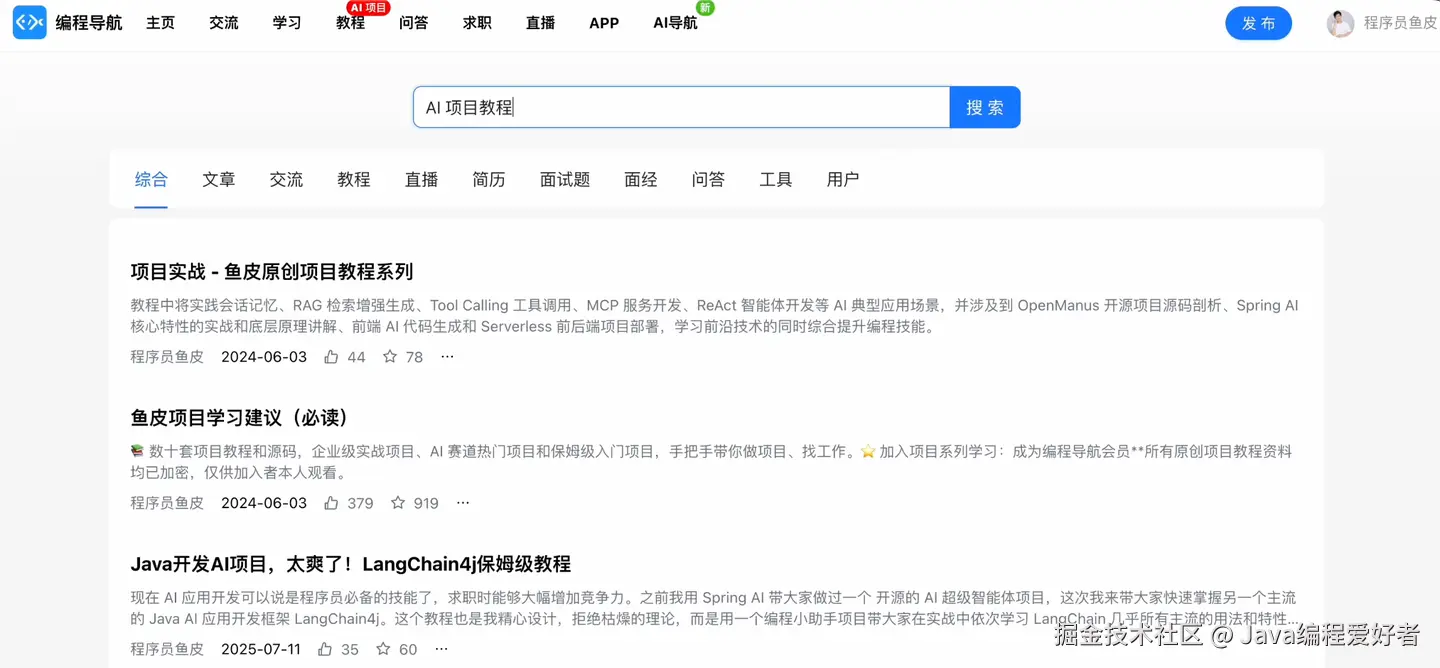The height and width of the screenshot is (668, 1440).
Task: Open Java开发AI项目 LangChain4j保姆级教程 result
Action: pos(351,564)
